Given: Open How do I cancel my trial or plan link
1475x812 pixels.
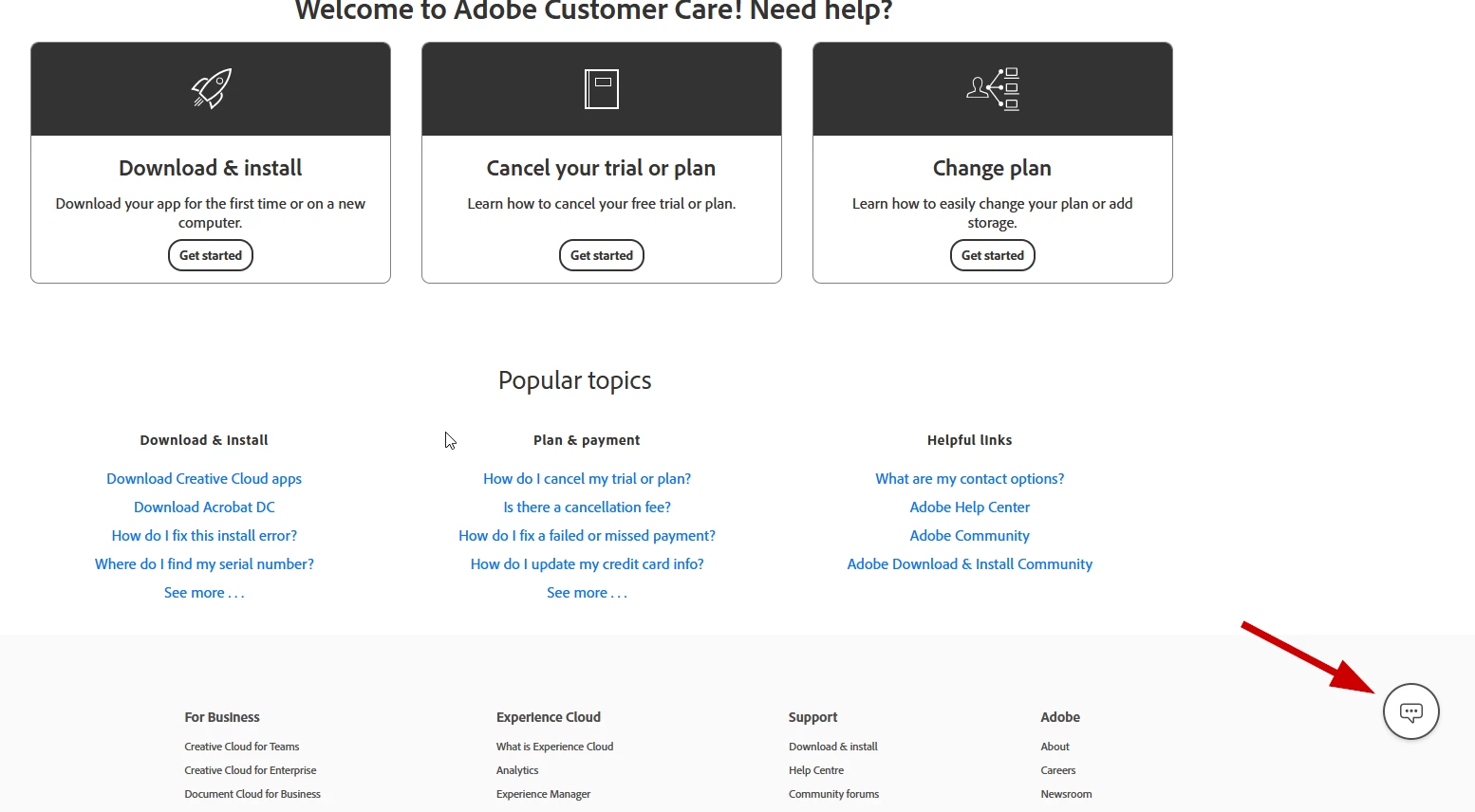Looking at the screenshot, I should coord(587,479).
